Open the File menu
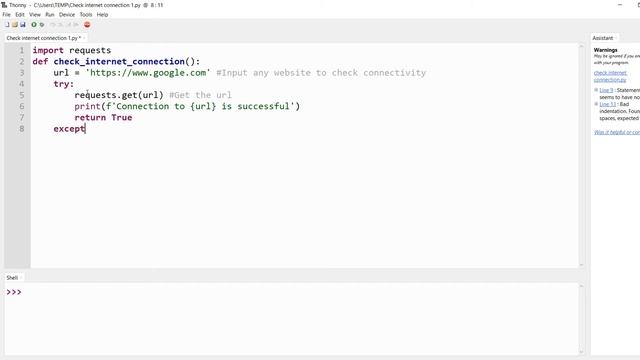Image resolution: width=640 pixels, height=360 pixels. coord(7,14)
